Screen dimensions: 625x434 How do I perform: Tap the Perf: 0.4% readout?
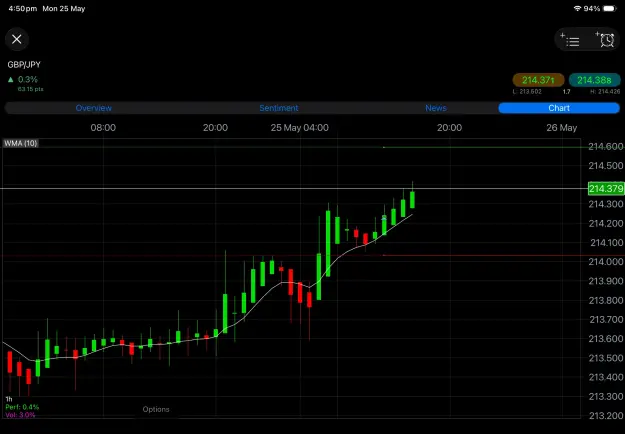click(22, 407)
